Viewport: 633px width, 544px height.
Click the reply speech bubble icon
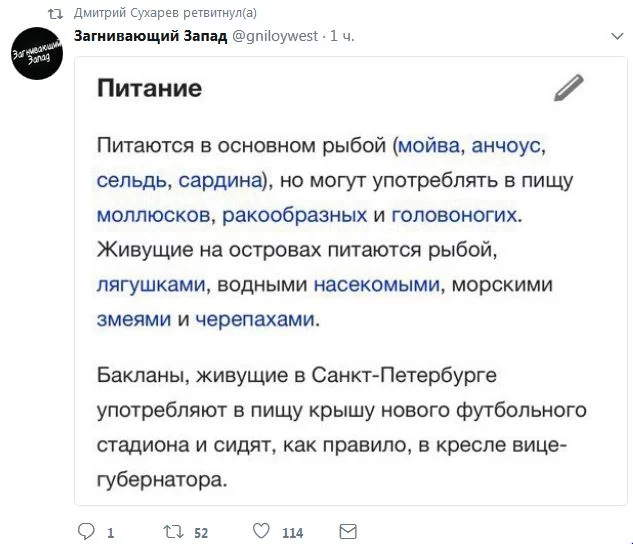[86, 531]
